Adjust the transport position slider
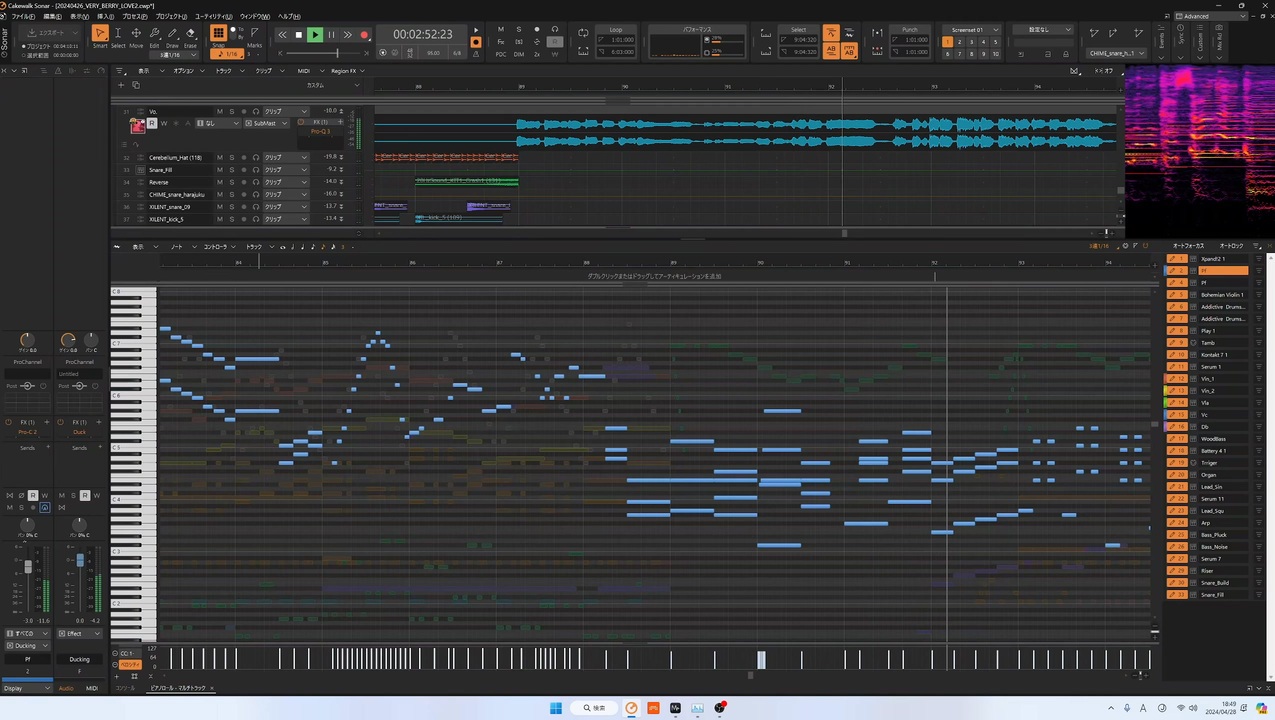The height and width of the screenshot is (720, 1275). [x=337, y=53]
